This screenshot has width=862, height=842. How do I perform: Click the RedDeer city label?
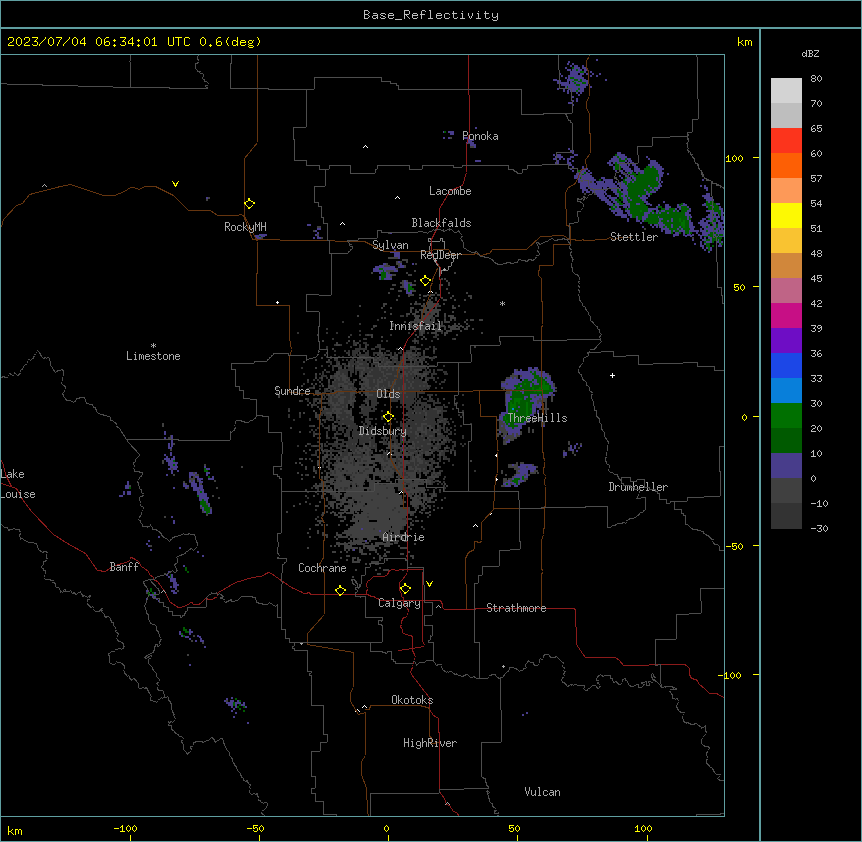click(440, 255)
